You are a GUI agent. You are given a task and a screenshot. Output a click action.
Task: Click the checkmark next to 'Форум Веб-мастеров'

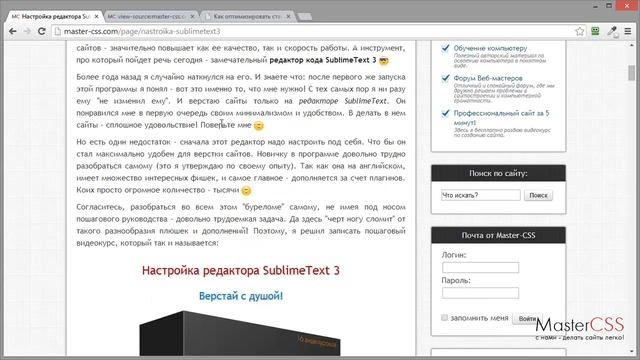pos(445,78)
